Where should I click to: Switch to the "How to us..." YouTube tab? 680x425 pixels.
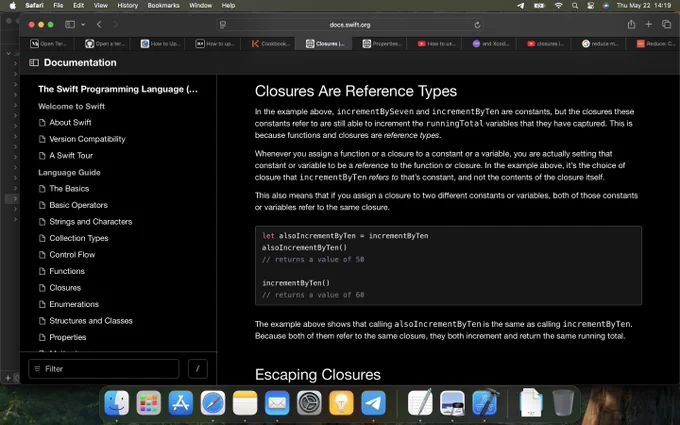[436, 44]
